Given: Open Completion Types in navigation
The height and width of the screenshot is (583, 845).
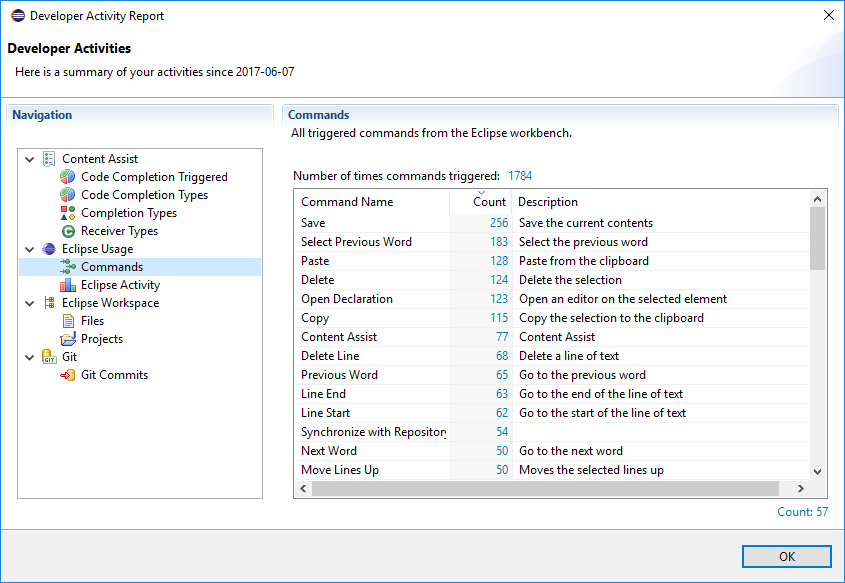Looking at the screenshot, I should [129, 213].
